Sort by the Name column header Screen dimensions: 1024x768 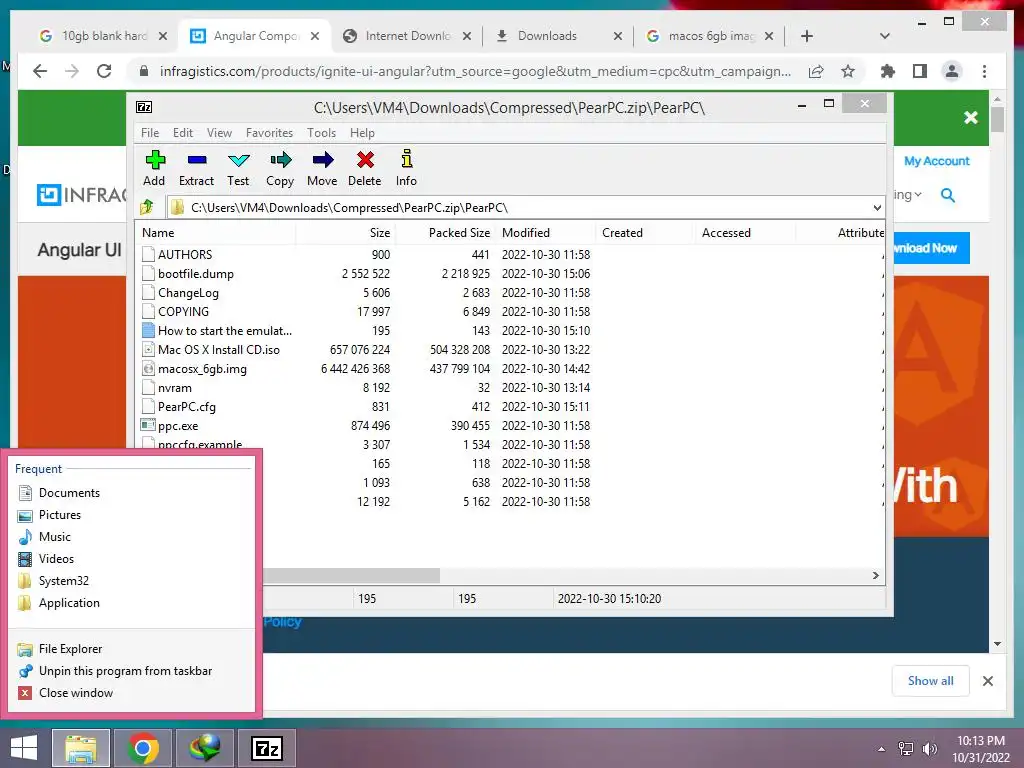pos(216,232)
